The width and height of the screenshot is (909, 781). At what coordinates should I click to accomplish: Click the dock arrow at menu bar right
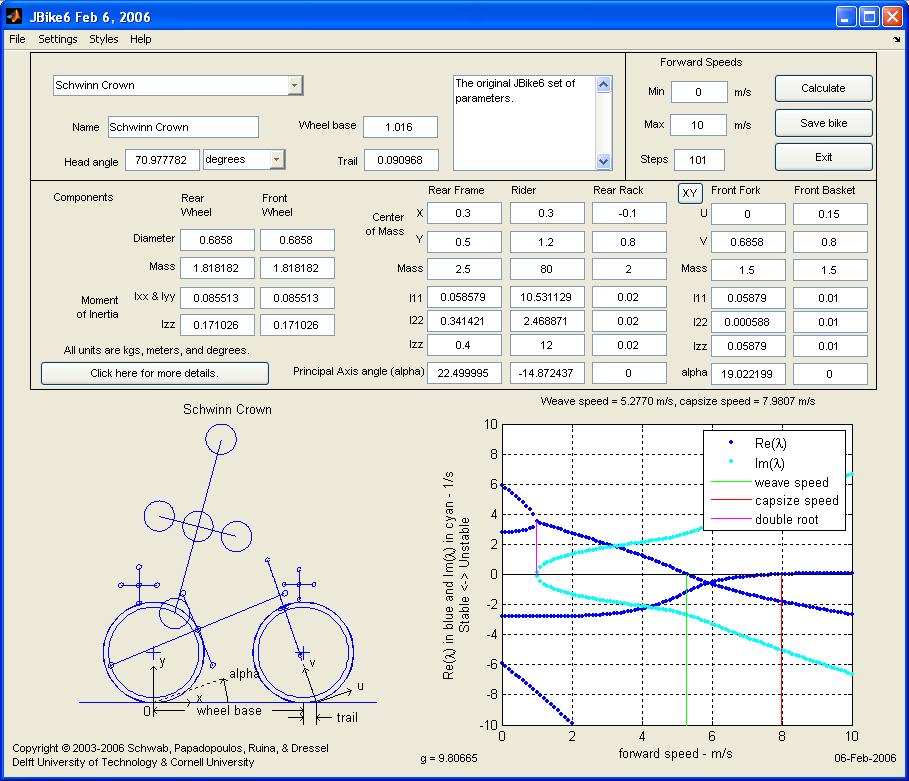897,40
